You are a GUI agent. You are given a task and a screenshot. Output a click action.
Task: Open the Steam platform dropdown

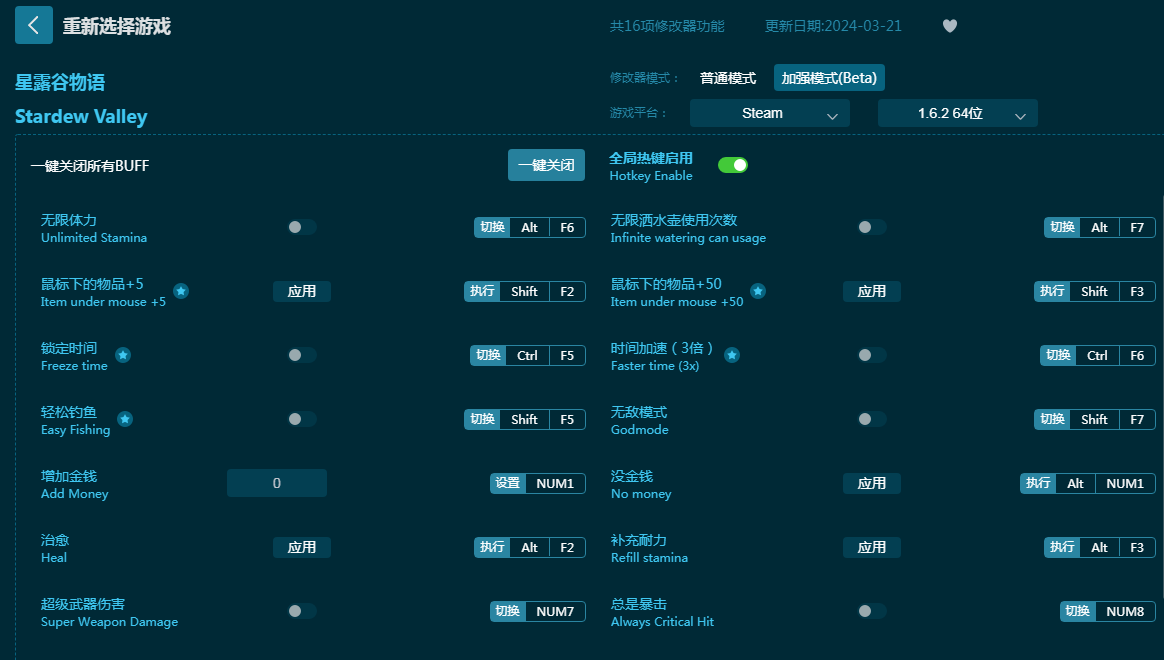click(770, 113)
